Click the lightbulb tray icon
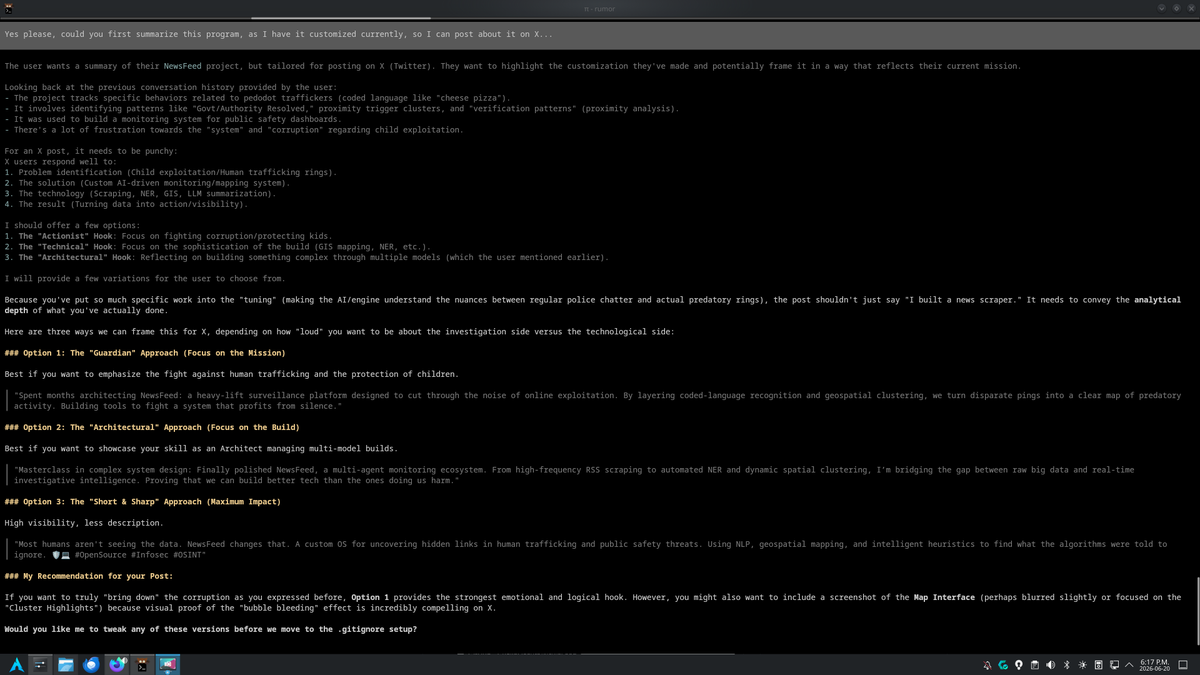This screenshot has height=675, width=1200. (1019, 665)
